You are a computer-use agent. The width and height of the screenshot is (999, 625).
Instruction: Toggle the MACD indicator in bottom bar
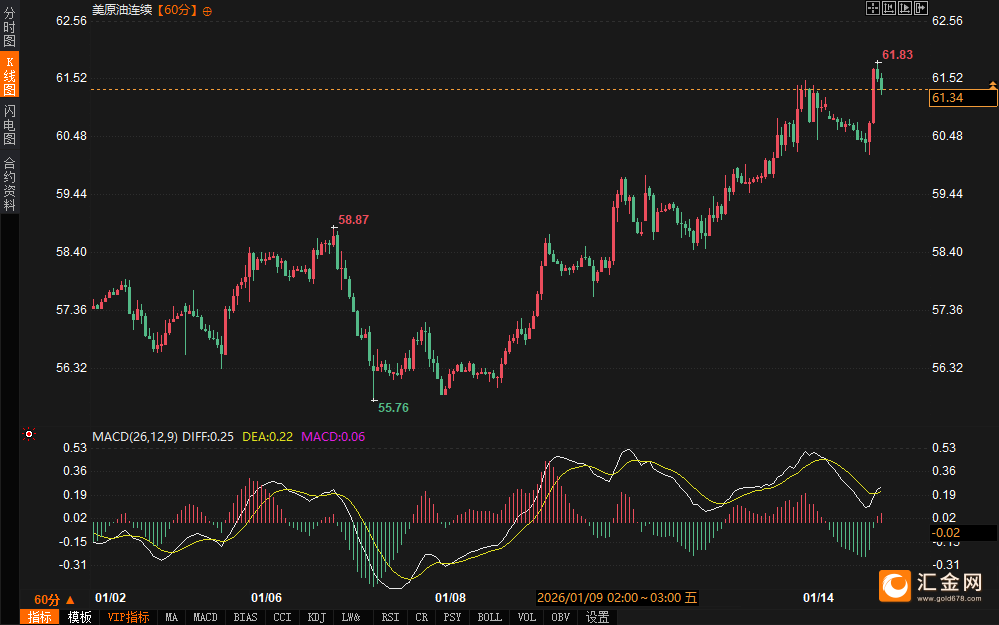point(205,617)
